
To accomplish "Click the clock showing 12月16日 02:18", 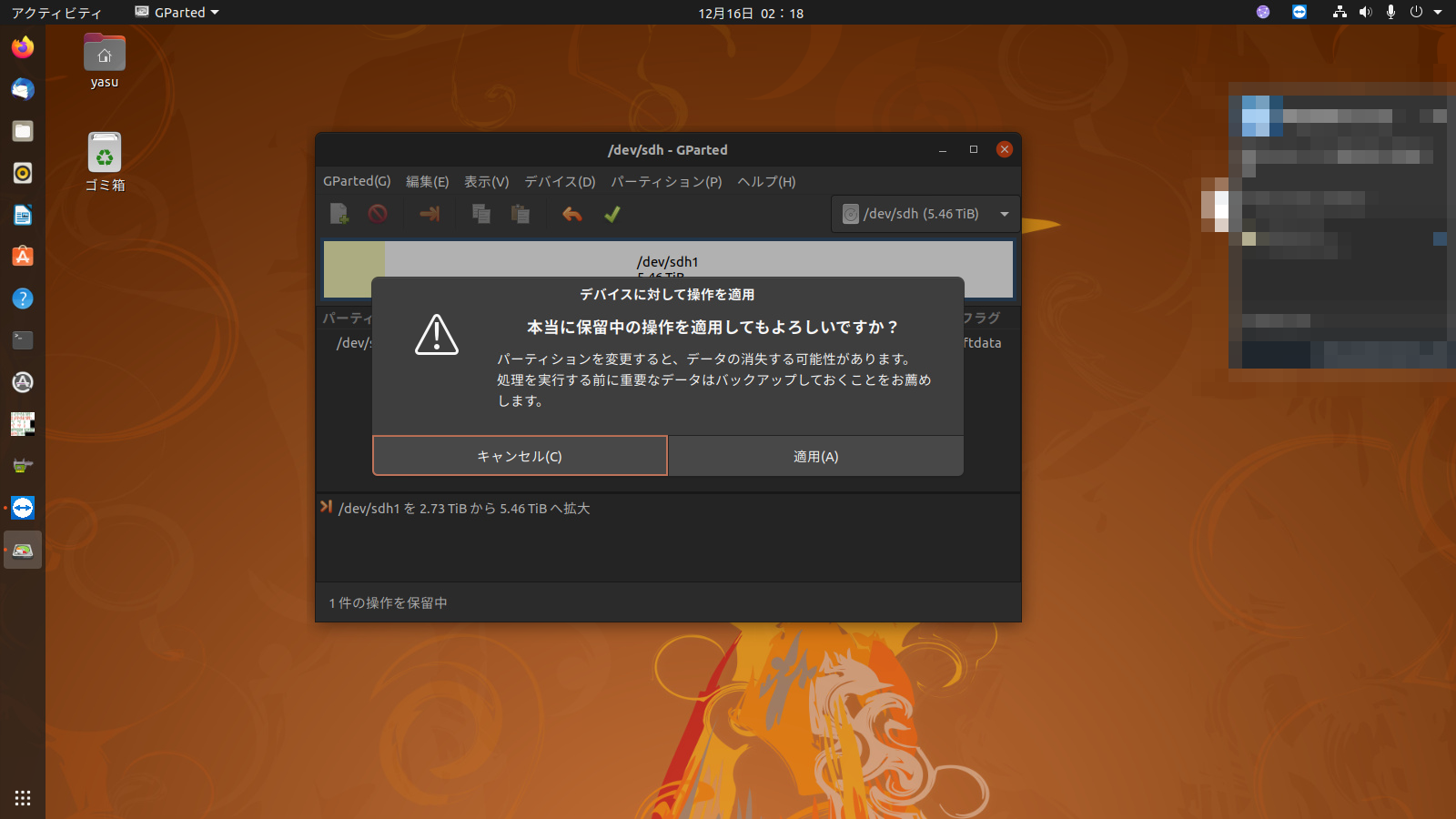I will point(751,13).
